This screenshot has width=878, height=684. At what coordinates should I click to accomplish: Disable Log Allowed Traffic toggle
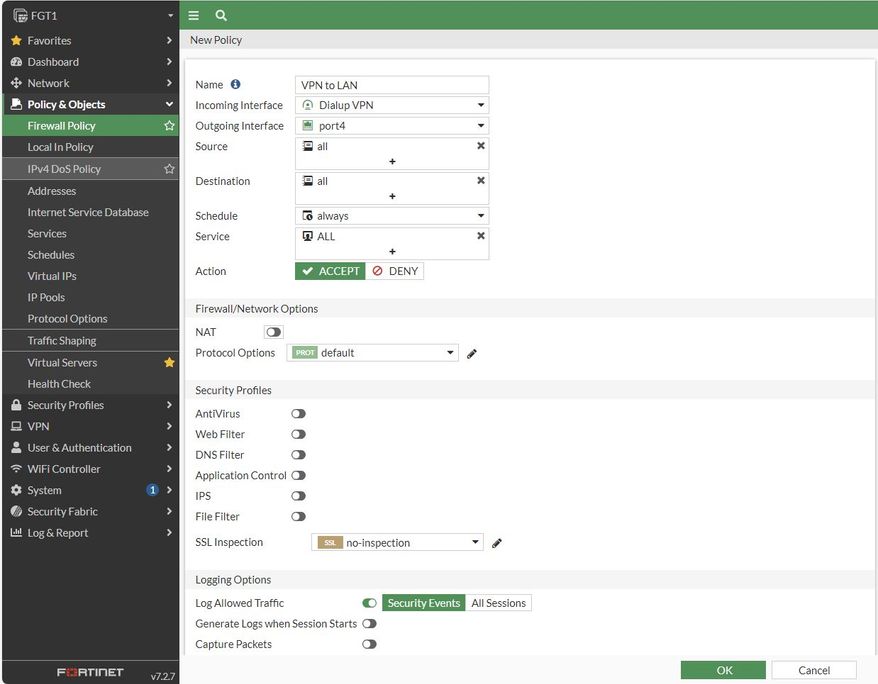click(x=369, y=603)
